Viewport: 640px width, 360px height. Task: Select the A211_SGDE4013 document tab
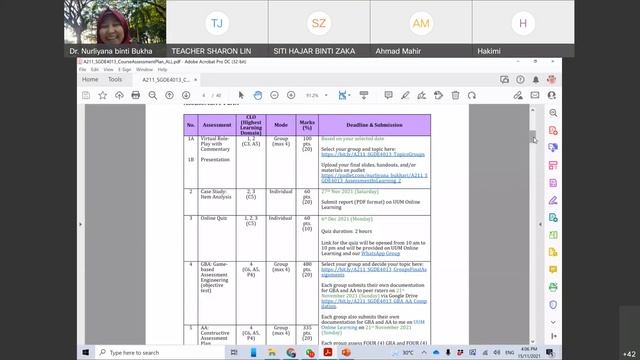tap(166, 80)
